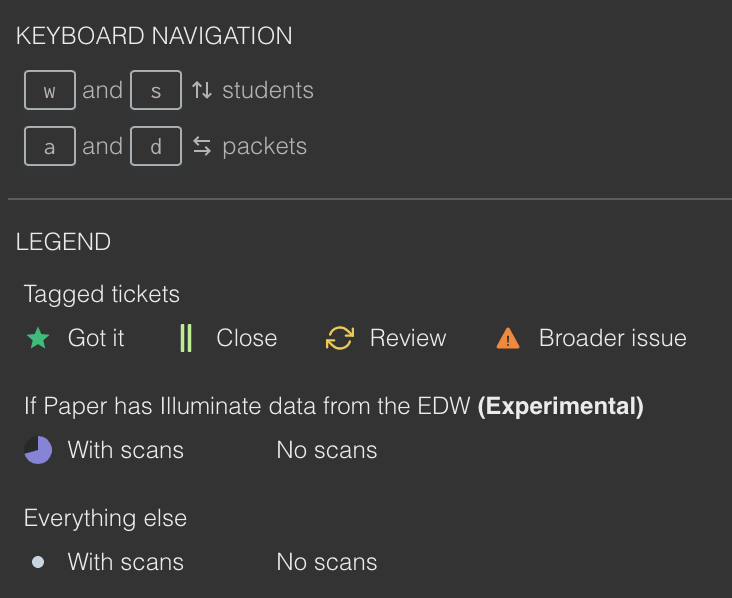Click the yellow Review refresh arrows icon
732x598 pixels.
pyautogui.click(x=340, y=338)
